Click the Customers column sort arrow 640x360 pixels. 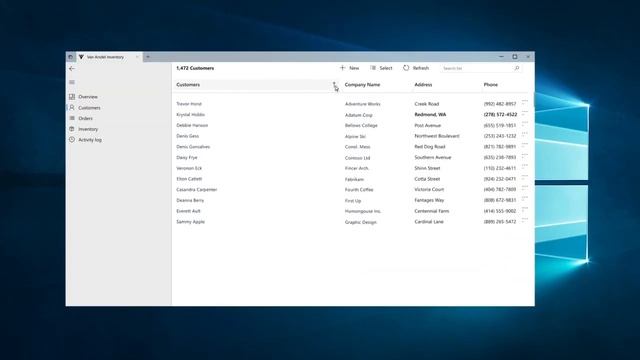point(334,84)
